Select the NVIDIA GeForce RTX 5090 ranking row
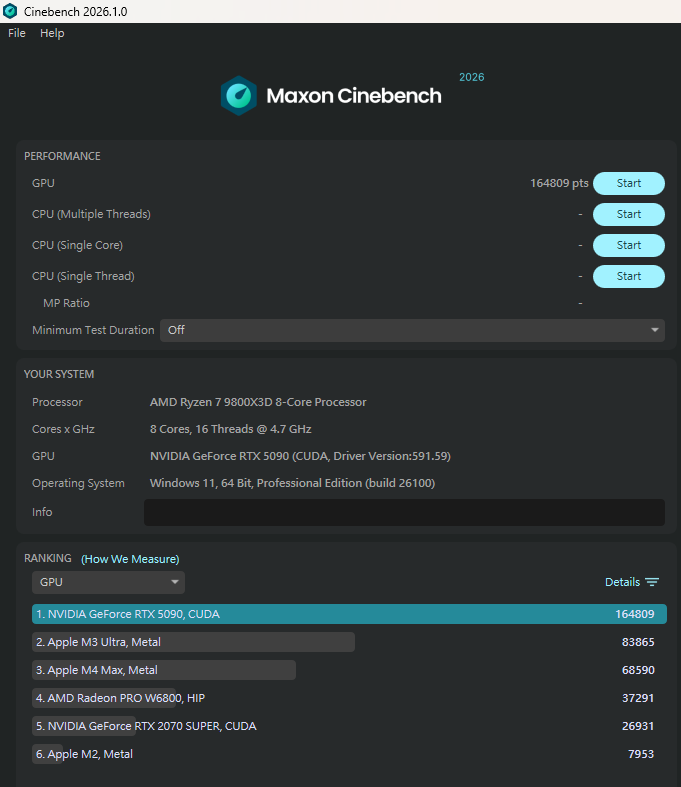The width and height of the screenshot is (681, 787). click(x=349, y=614)
